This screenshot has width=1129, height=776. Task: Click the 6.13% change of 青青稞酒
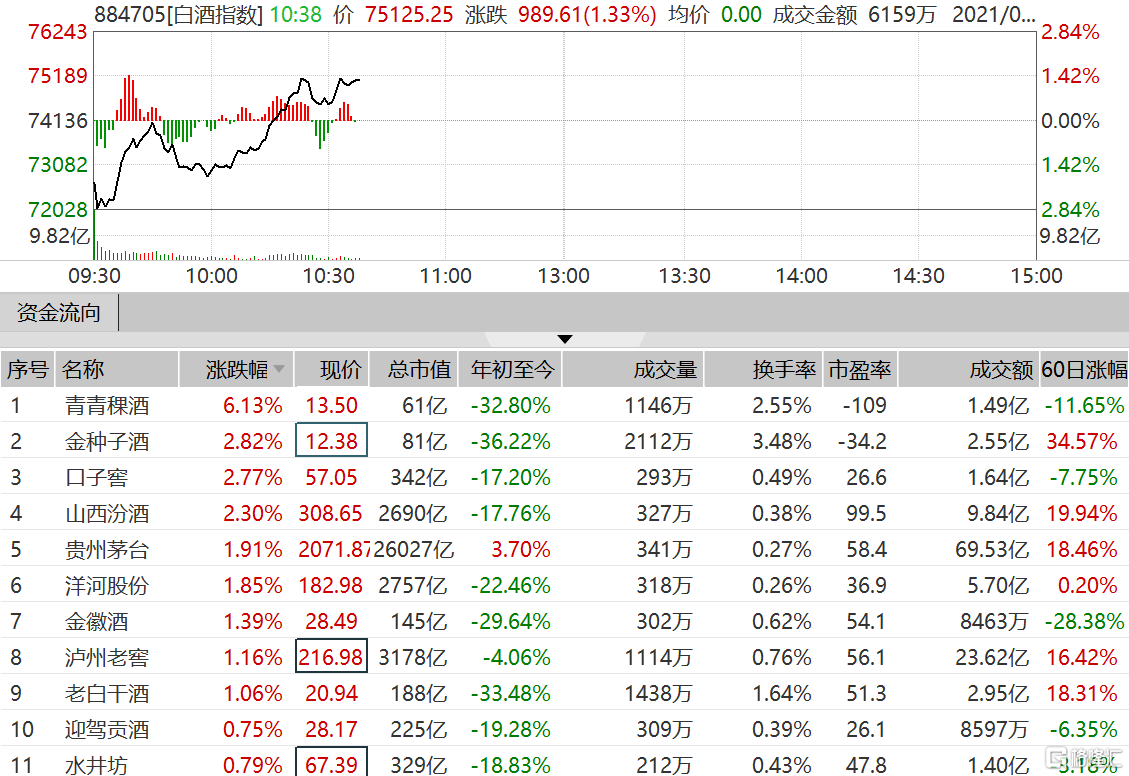tap(253, 405)
